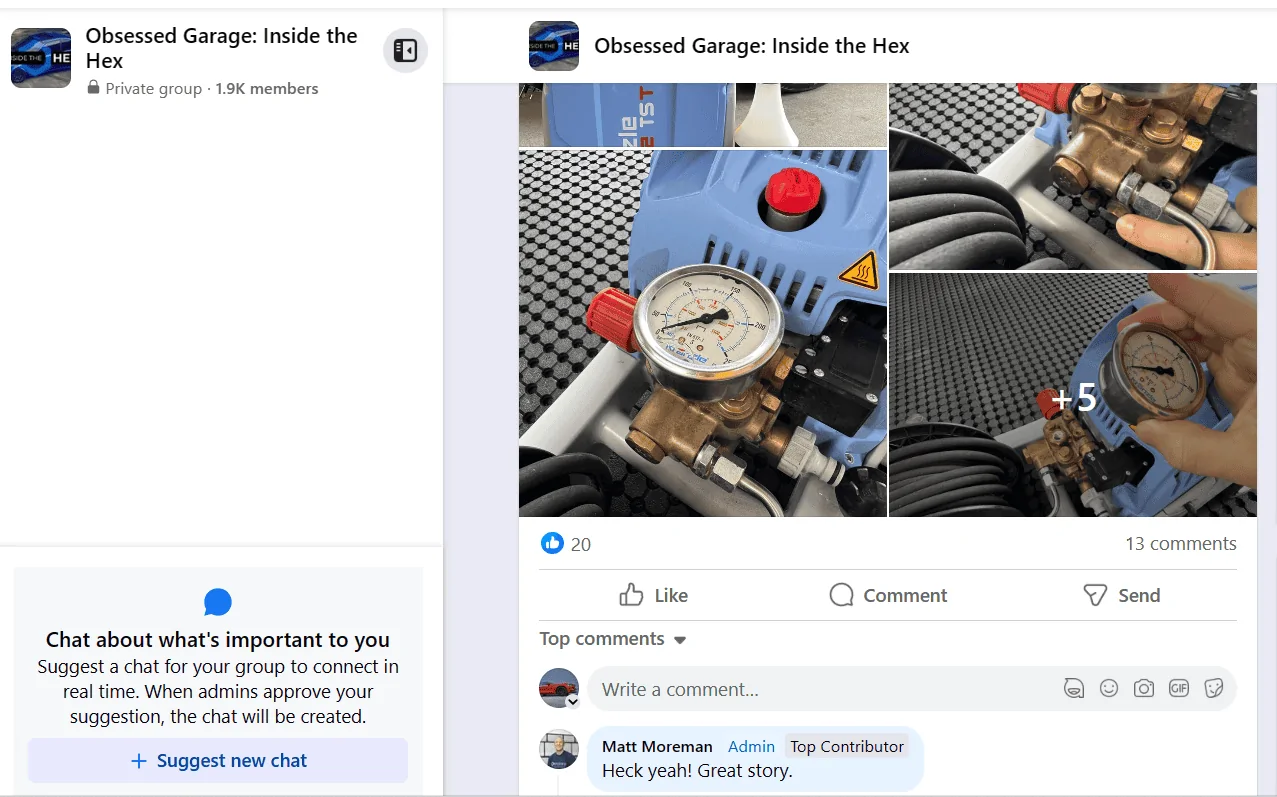Switch commenting identity via avatar arrow
The image size is (1277, 797).
(573, 702)
